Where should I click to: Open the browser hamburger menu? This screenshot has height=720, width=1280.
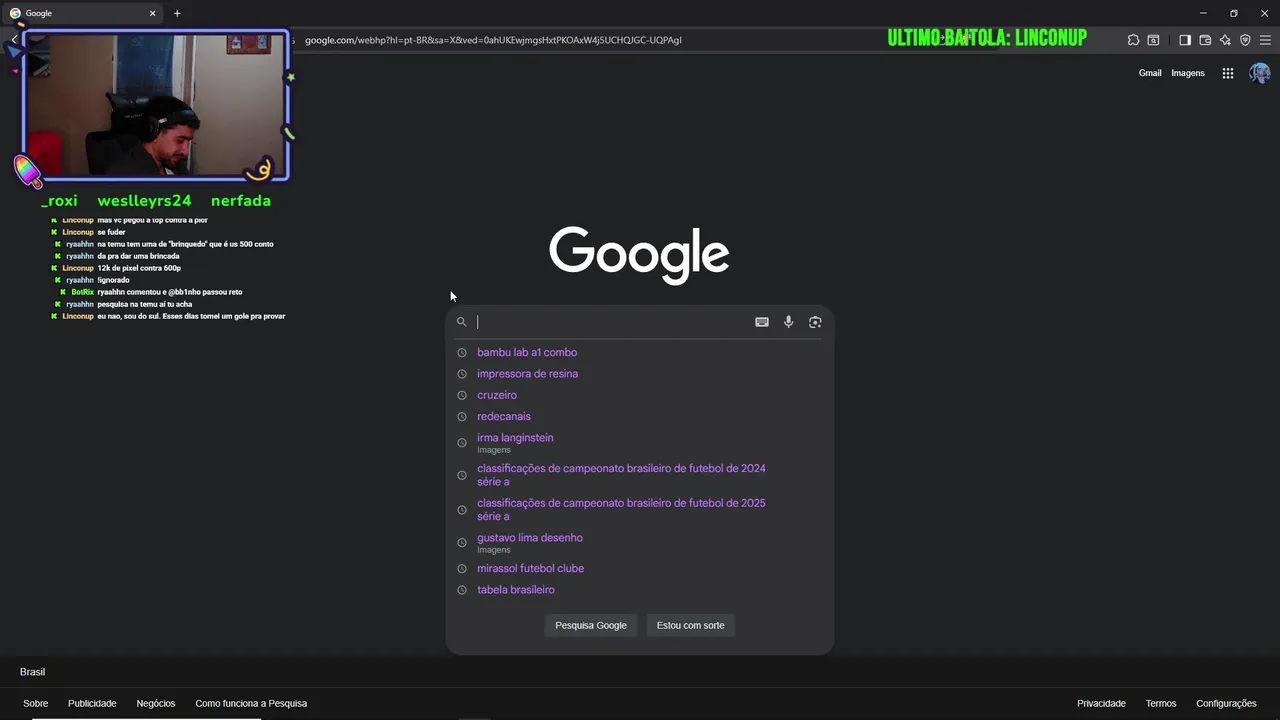tap(1265, 40)
